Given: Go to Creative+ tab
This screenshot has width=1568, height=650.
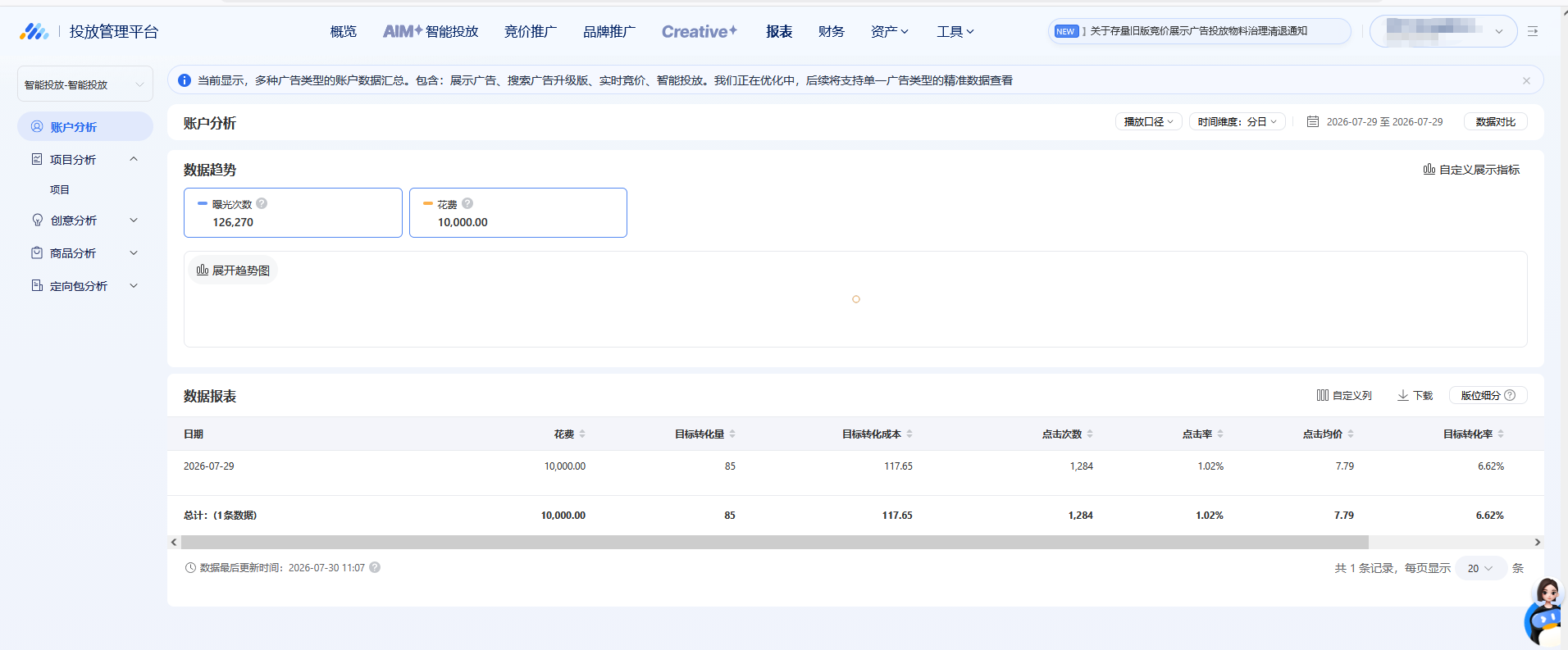Looking at the screenshot, I should [700, 31].
